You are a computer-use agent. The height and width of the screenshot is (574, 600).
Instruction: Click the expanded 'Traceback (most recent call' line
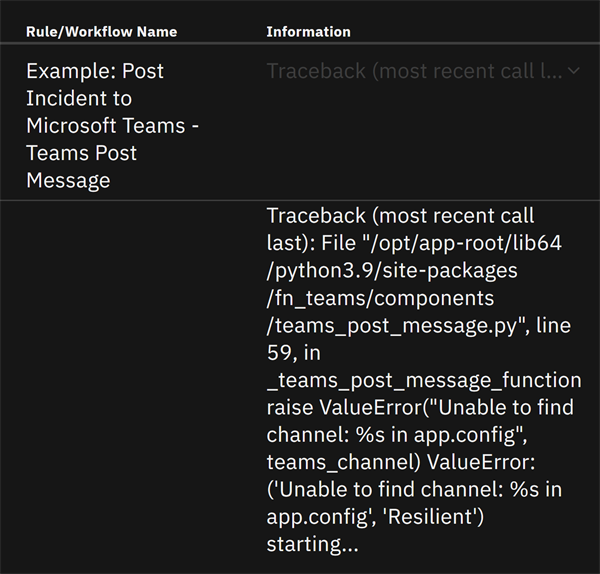(400, 216)
